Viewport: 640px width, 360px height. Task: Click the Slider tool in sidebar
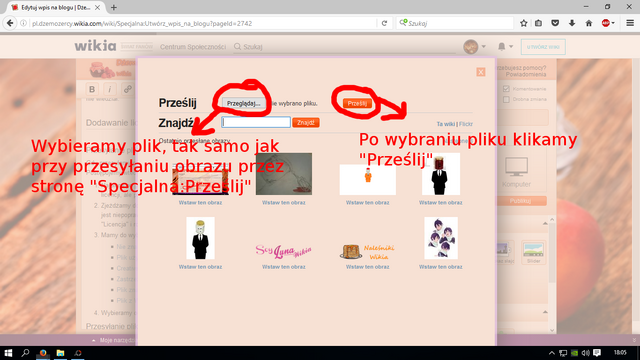pyautogui.click(x=533, y=252)
